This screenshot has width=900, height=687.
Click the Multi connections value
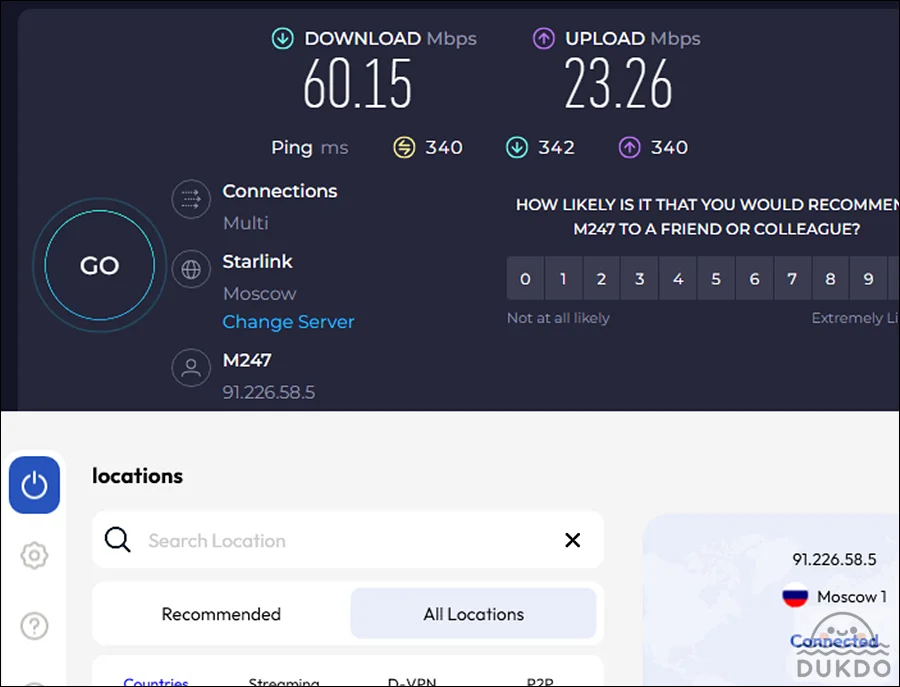pyautogui.click(x=246, y=223)
